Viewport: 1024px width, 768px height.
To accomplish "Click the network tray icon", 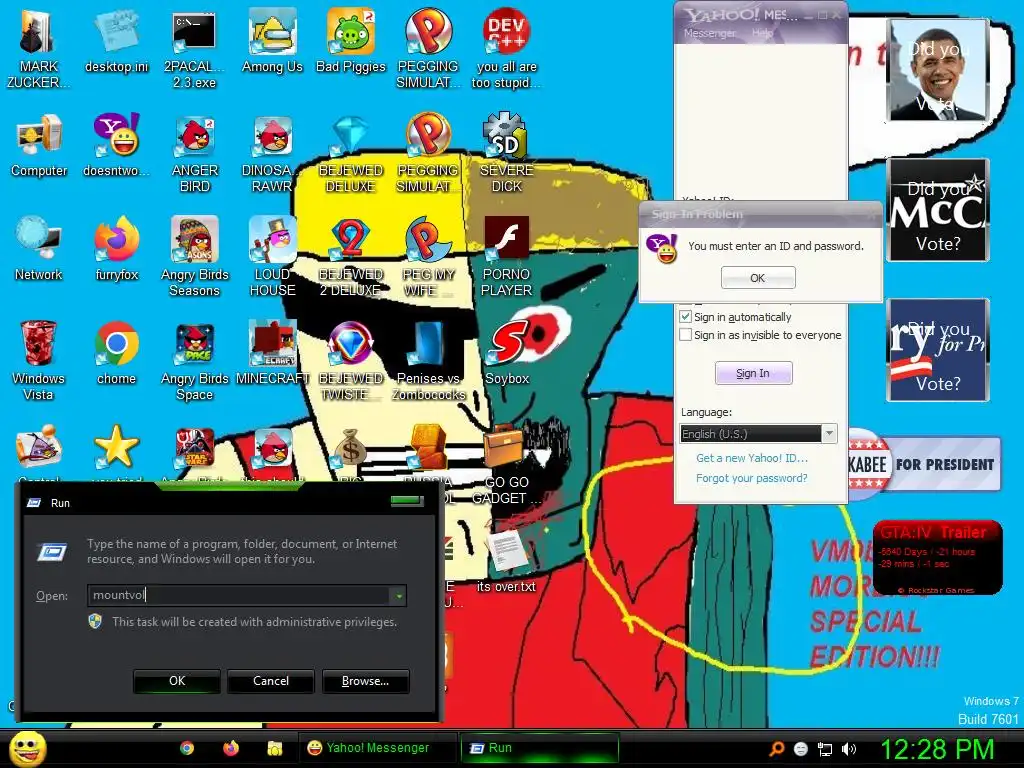I will tap(825, 749).
